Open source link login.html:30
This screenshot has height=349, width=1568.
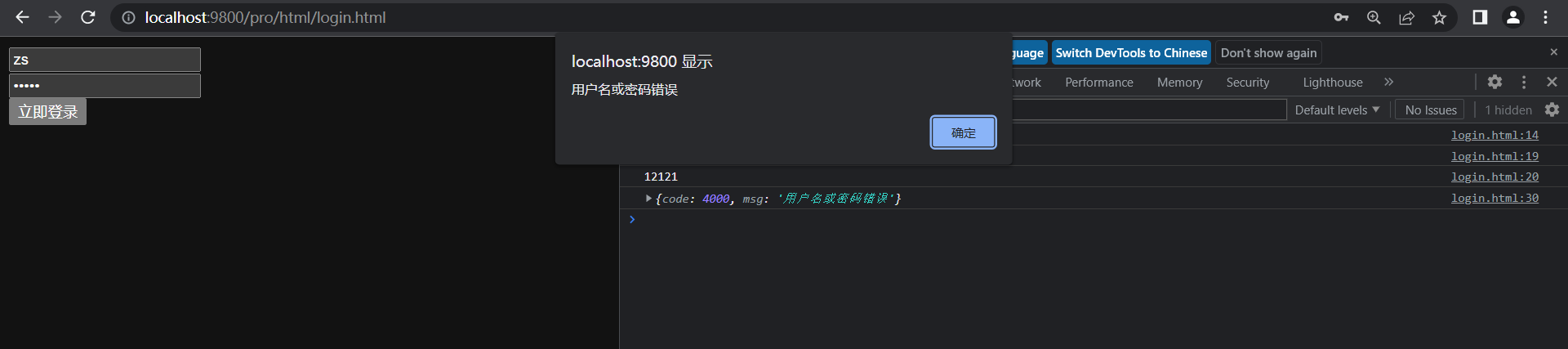pyautogui.click(x=1494, y=198)
